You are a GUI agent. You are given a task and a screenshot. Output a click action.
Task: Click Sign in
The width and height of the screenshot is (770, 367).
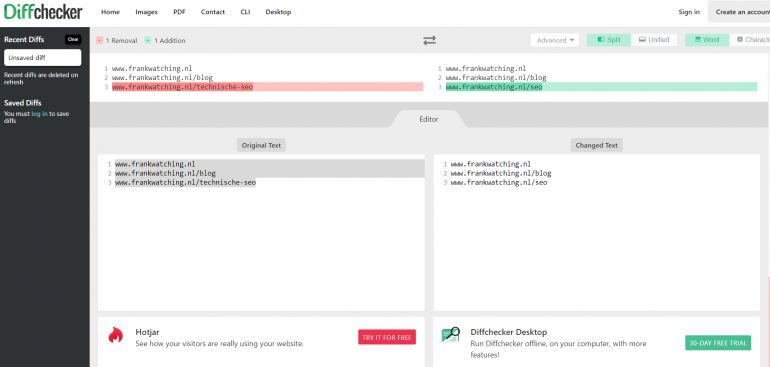pyautogui.click(x=689, y=12)
